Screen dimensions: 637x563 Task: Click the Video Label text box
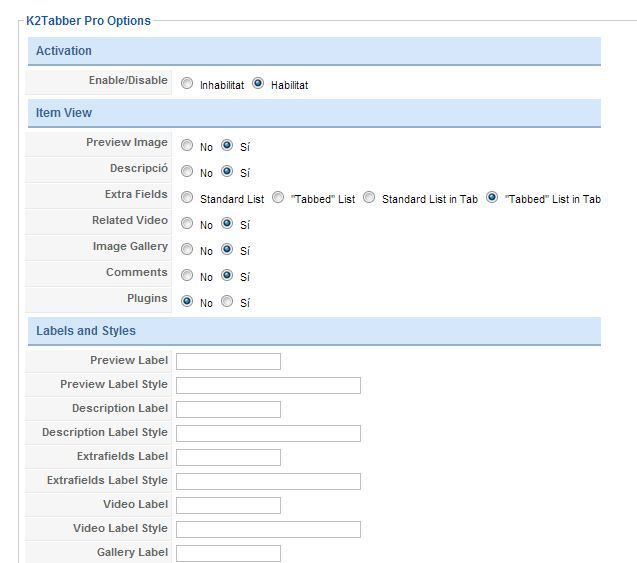228,505
